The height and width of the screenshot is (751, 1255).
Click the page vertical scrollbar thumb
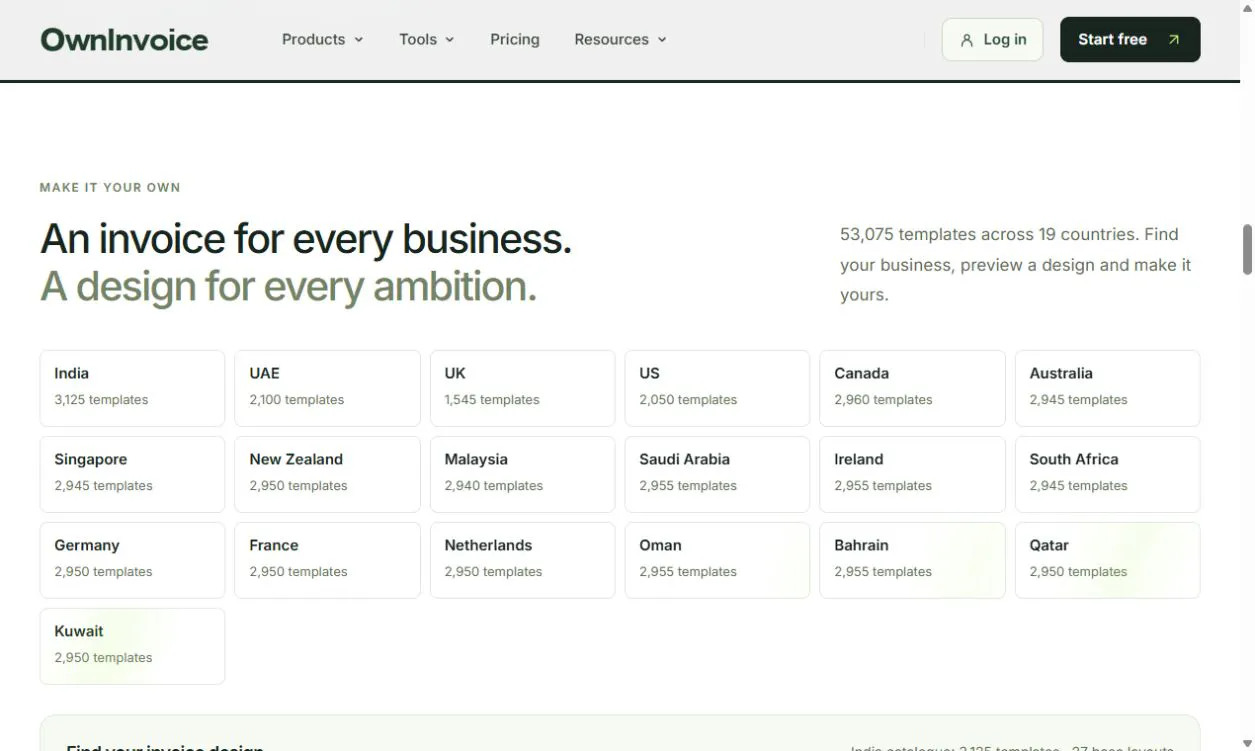click(1247, 249)
